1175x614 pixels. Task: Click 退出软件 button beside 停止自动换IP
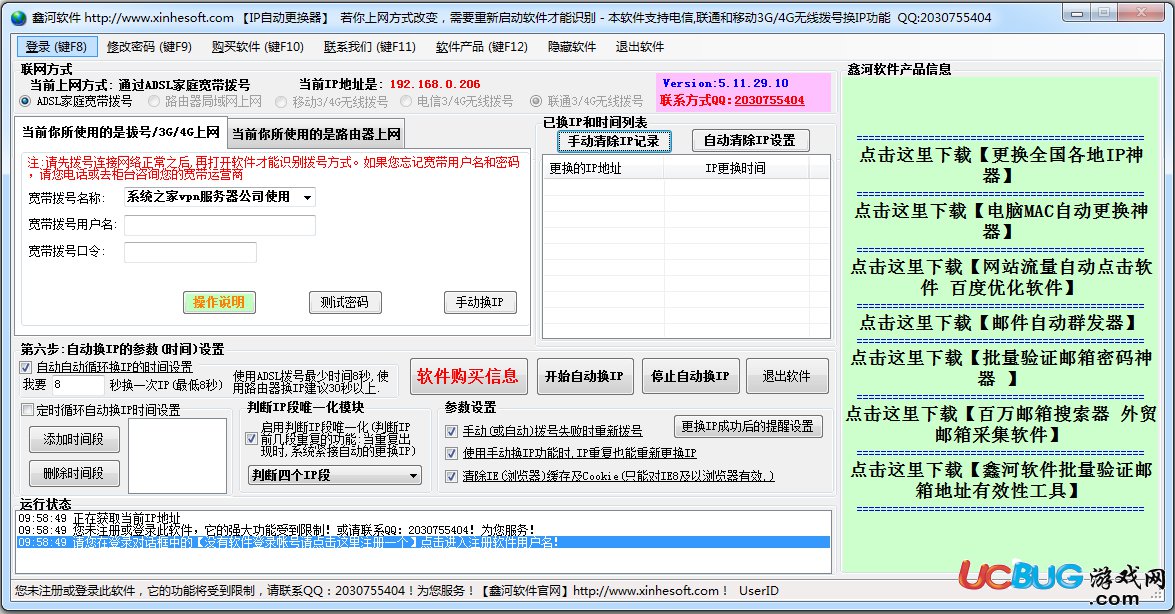coord(787,376)
